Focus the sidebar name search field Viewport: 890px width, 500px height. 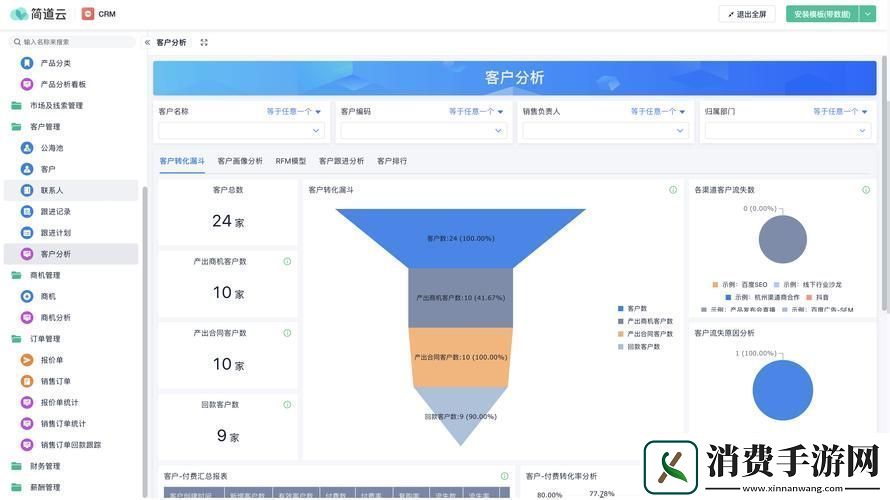[73, 42]
